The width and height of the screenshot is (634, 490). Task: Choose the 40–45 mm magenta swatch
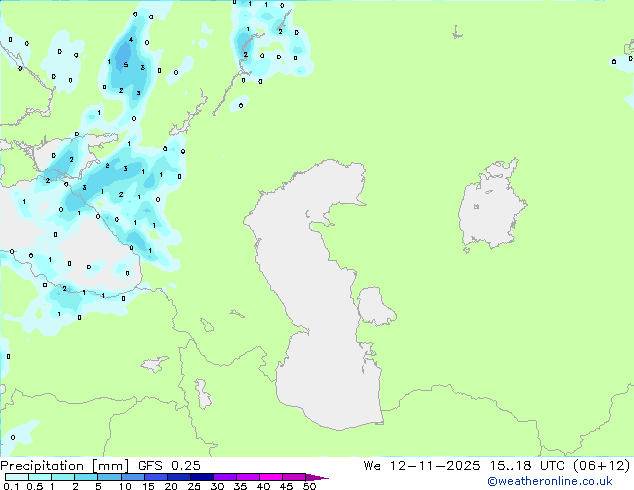point(271,477)
